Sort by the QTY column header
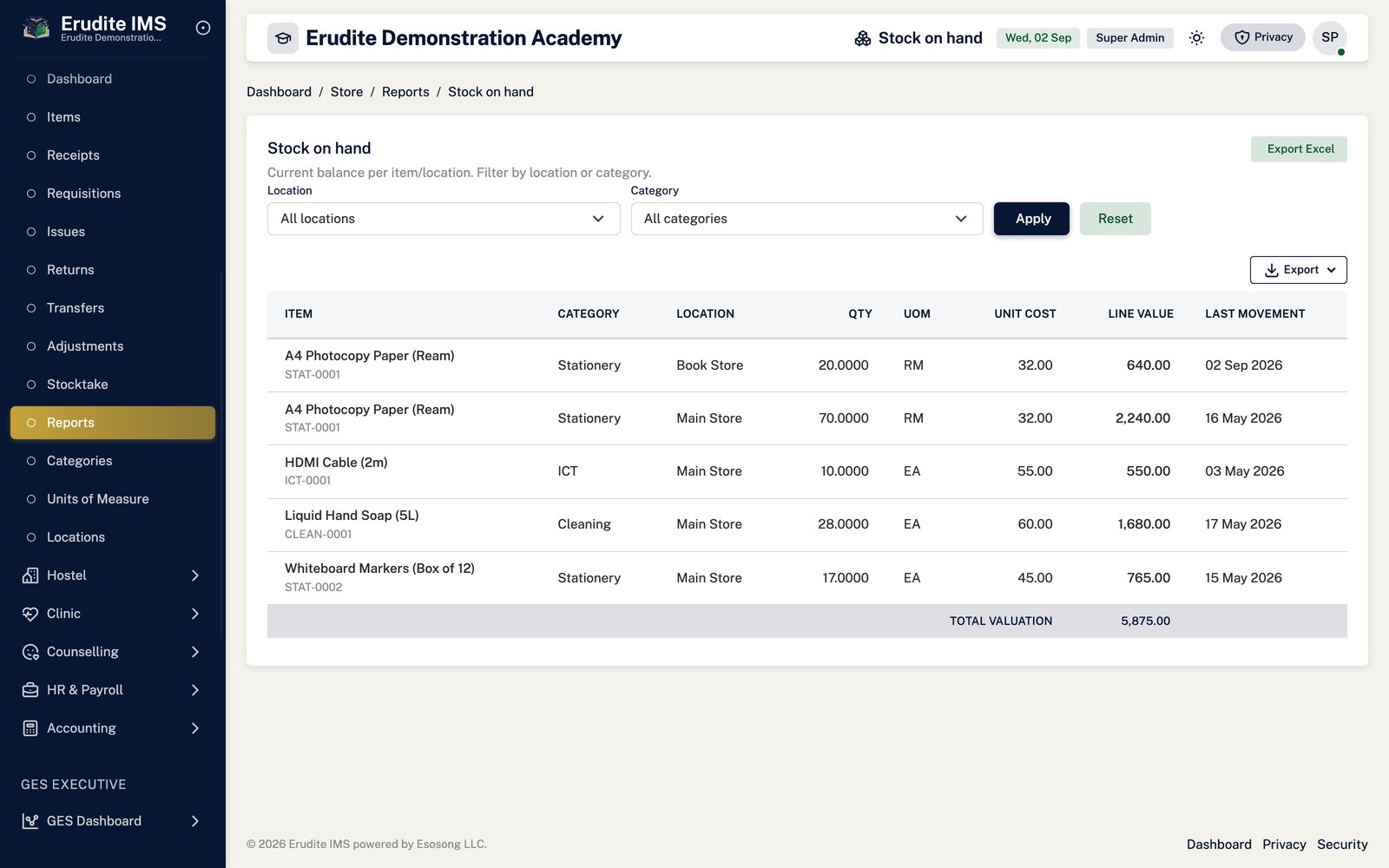 tap(860, 314)
